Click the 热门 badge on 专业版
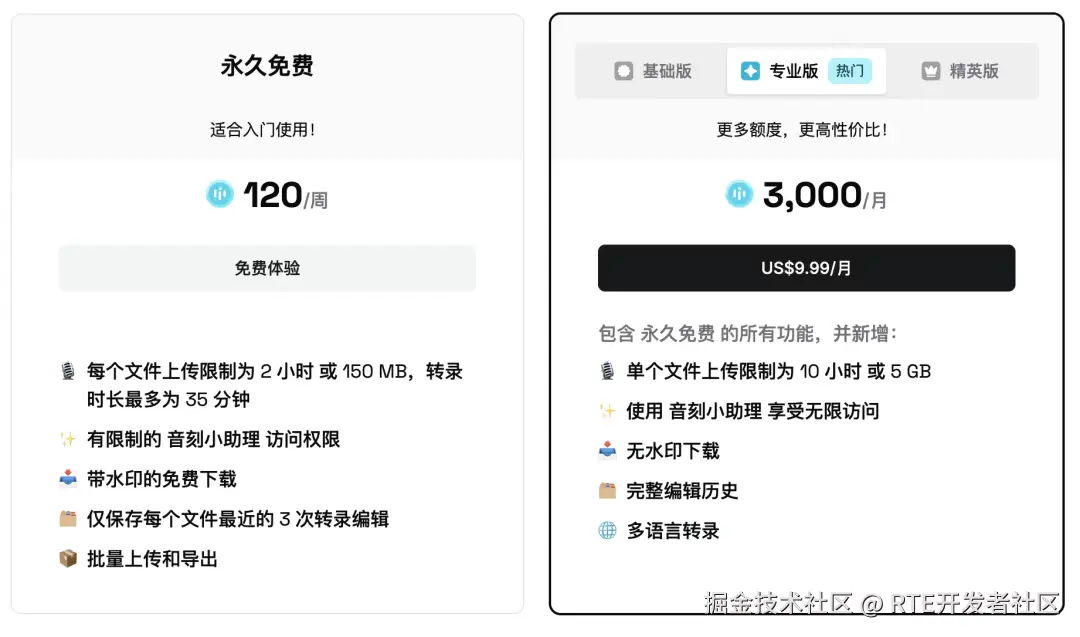 [x=850, y=71]
